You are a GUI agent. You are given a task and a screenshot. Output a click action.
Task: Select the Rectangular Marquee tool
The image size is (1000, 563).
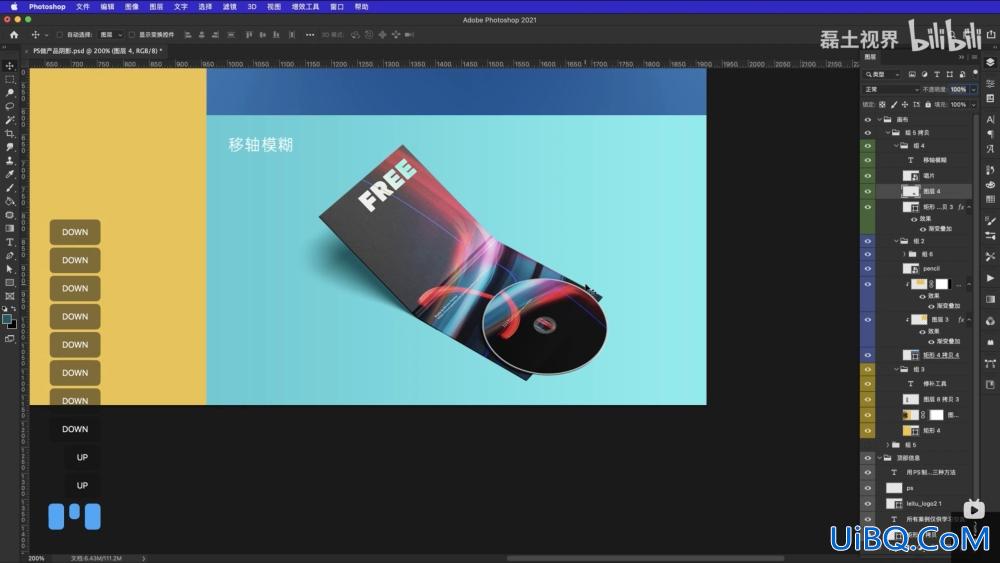click(x=10, y=79)
